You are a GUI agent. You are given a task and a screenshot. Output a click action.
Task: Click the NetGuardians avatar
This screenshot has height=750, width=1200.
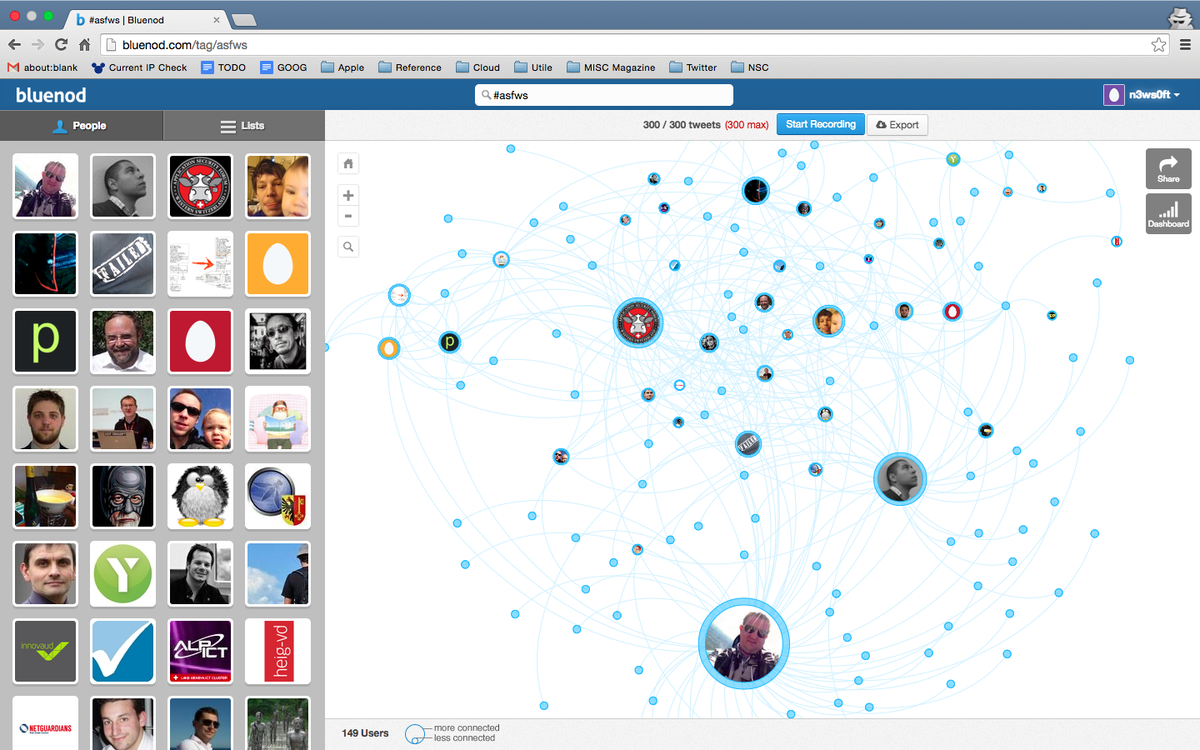click(45, 723)
